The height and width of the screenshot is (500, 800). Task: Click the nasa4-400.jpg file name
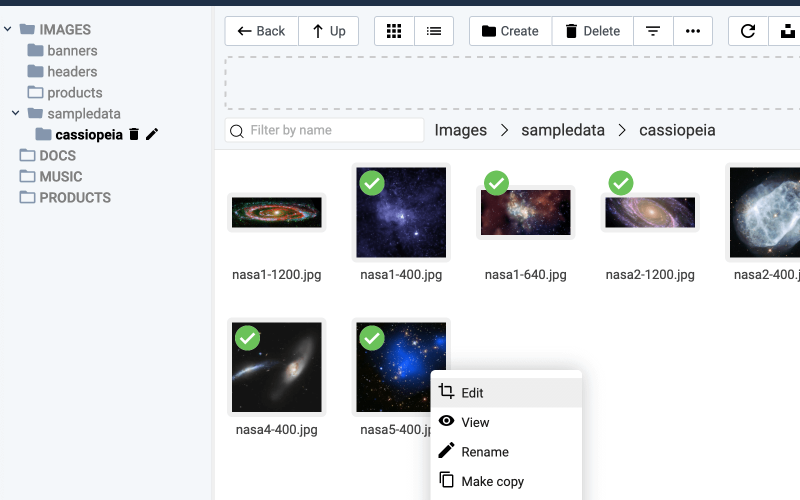[x=277, y=430]
